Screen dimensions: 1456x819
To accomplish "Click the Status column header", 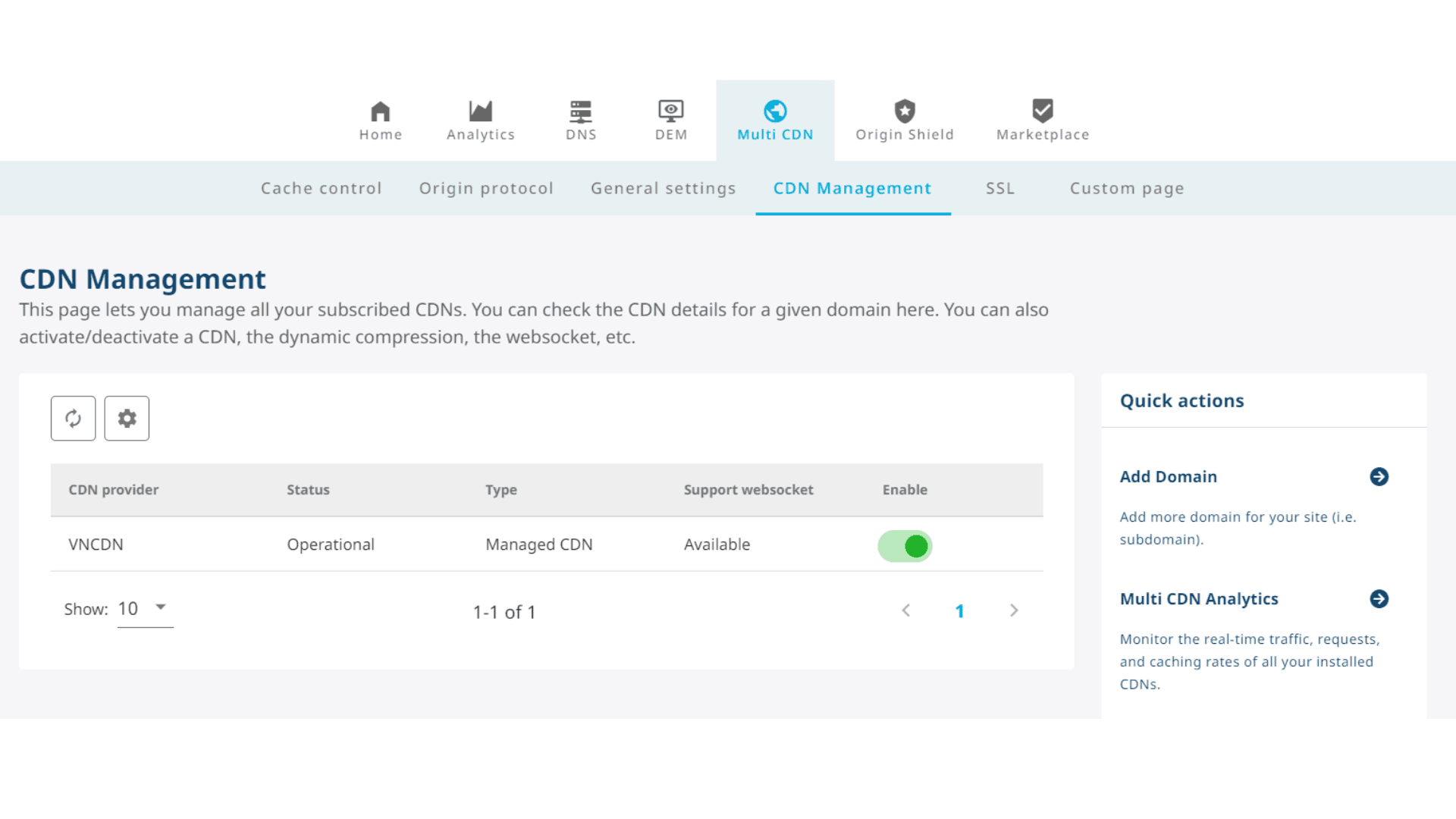I will (x=308, y=490).
